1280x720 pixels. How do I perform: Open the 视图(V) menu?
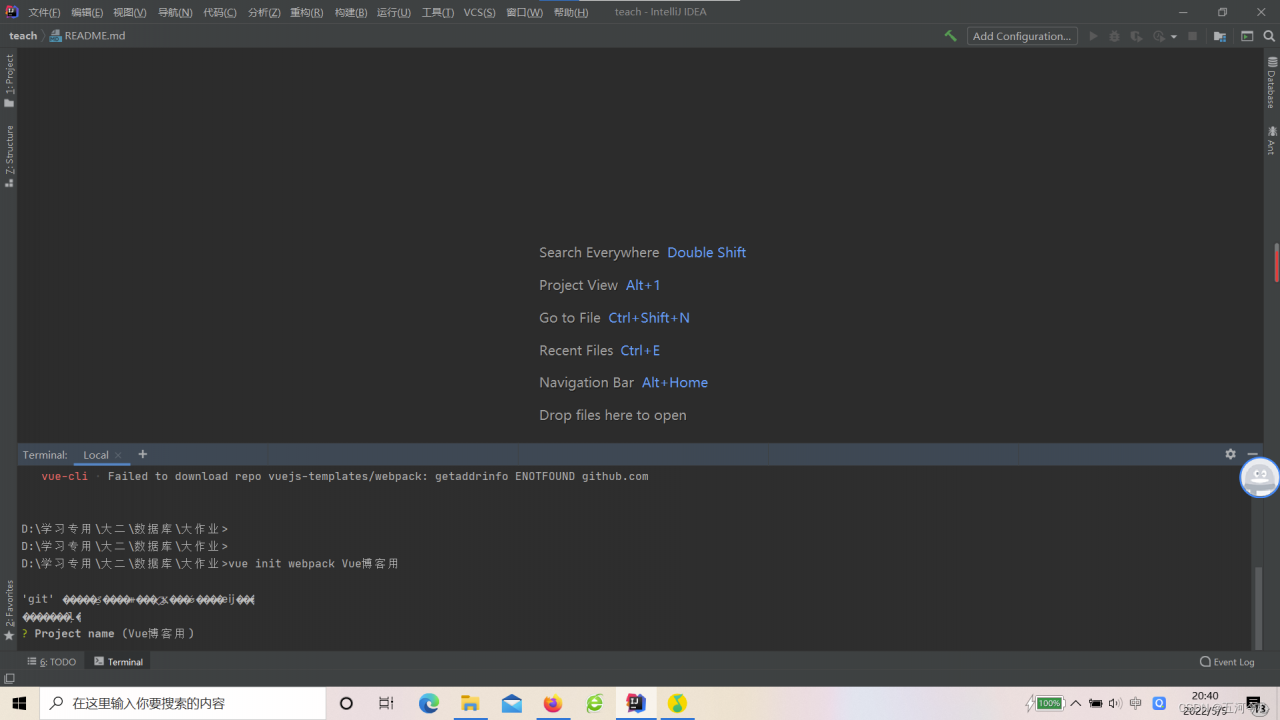pyautogui.click(x=130, y=12)
